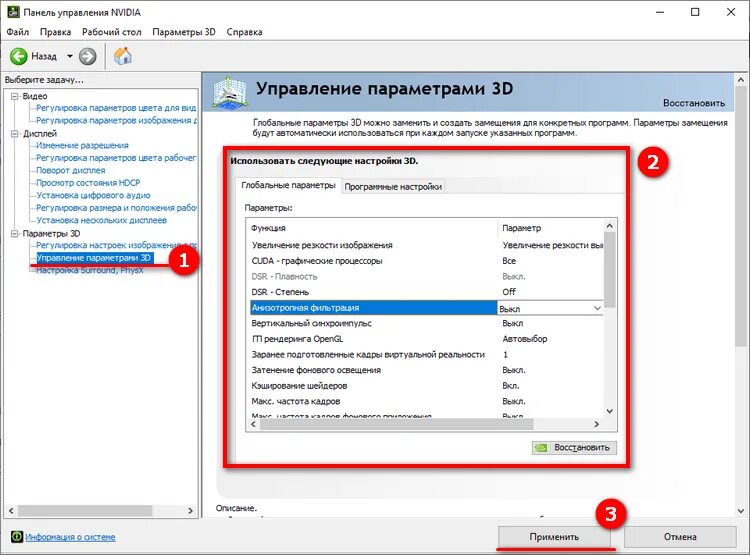
Task: Click the main panel scroll-up arrow
Action: coord(741,80)
